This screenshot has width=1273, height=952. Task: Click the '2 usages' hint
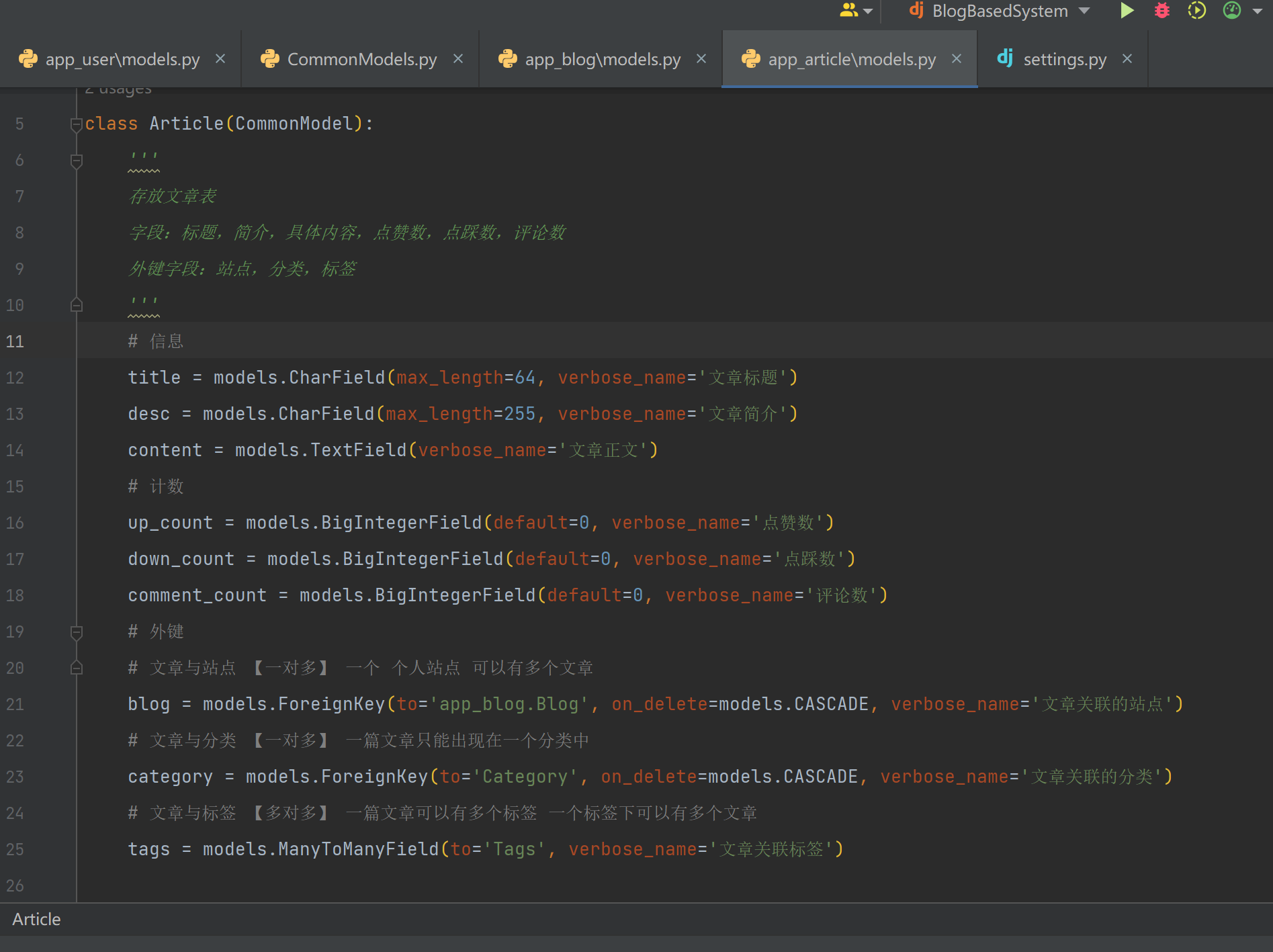[118, 90]
